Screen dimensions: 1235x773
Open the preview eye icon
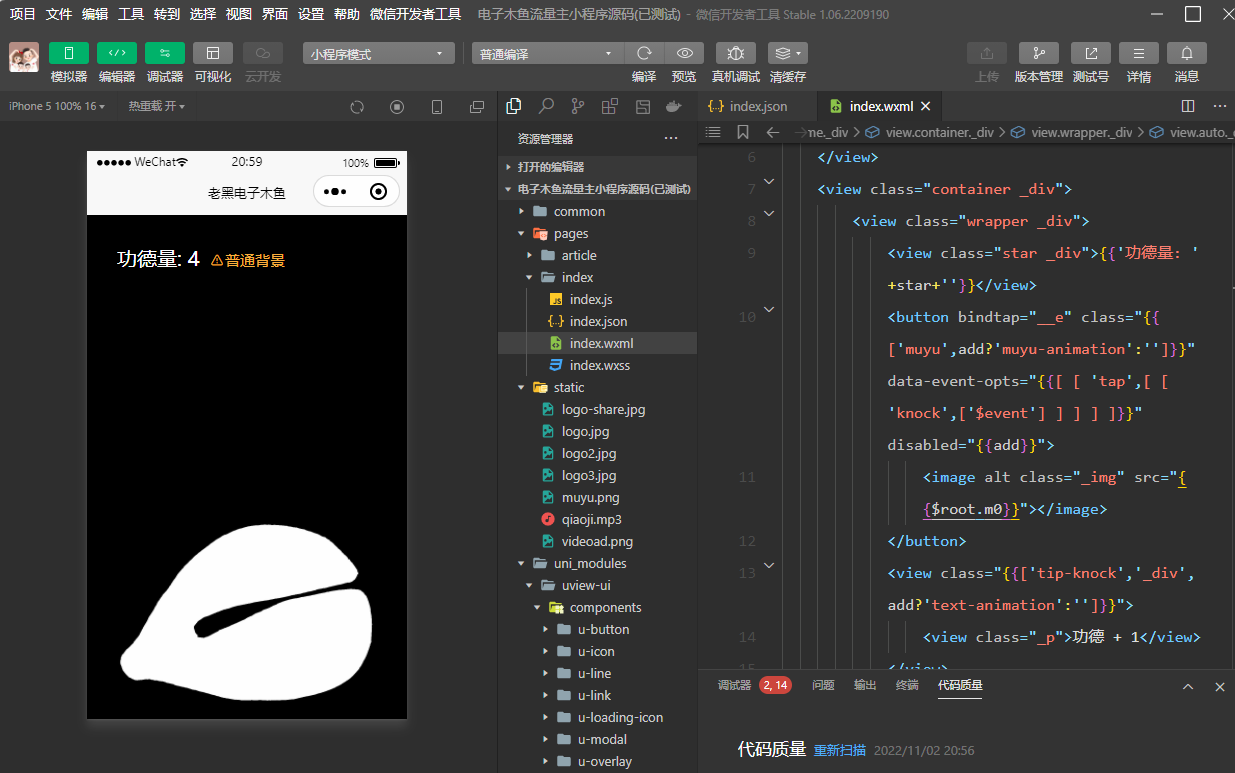[684, 53]
